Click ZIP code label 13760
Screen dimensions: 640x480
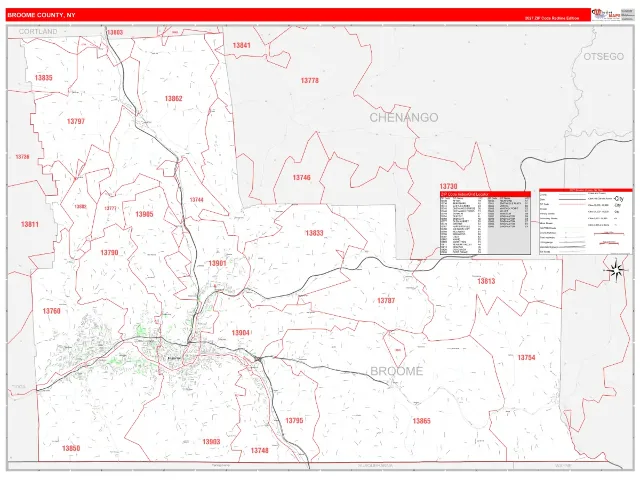[51, 311]
